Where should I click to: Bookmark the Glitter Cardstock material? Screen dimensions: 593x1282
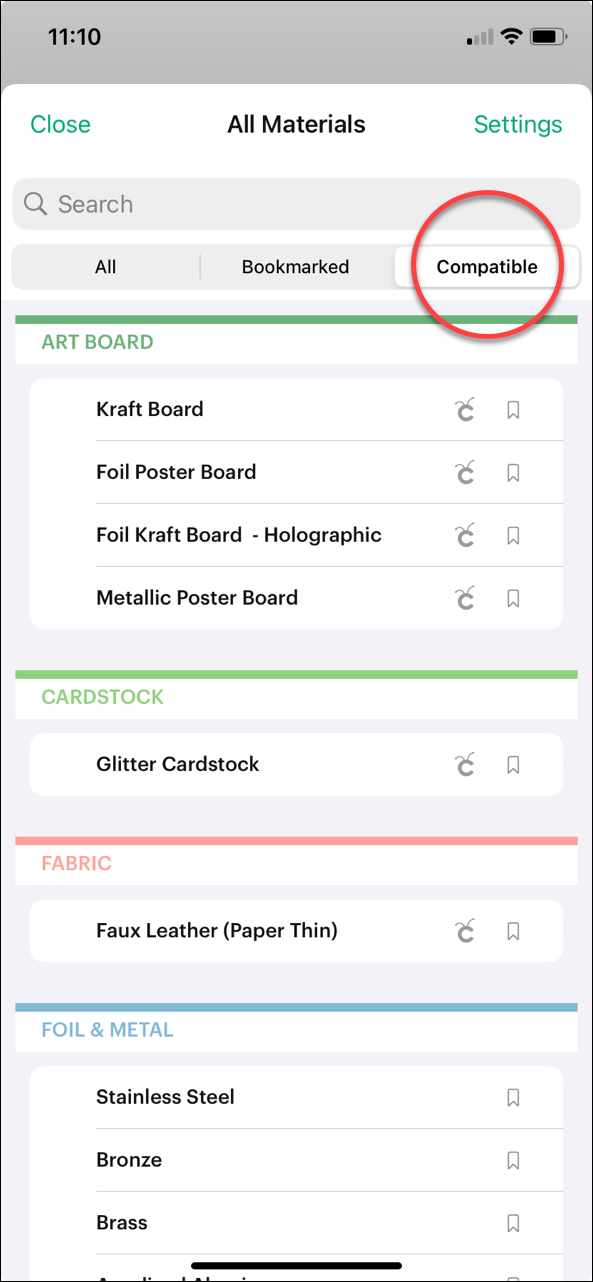tap(513, 764)
